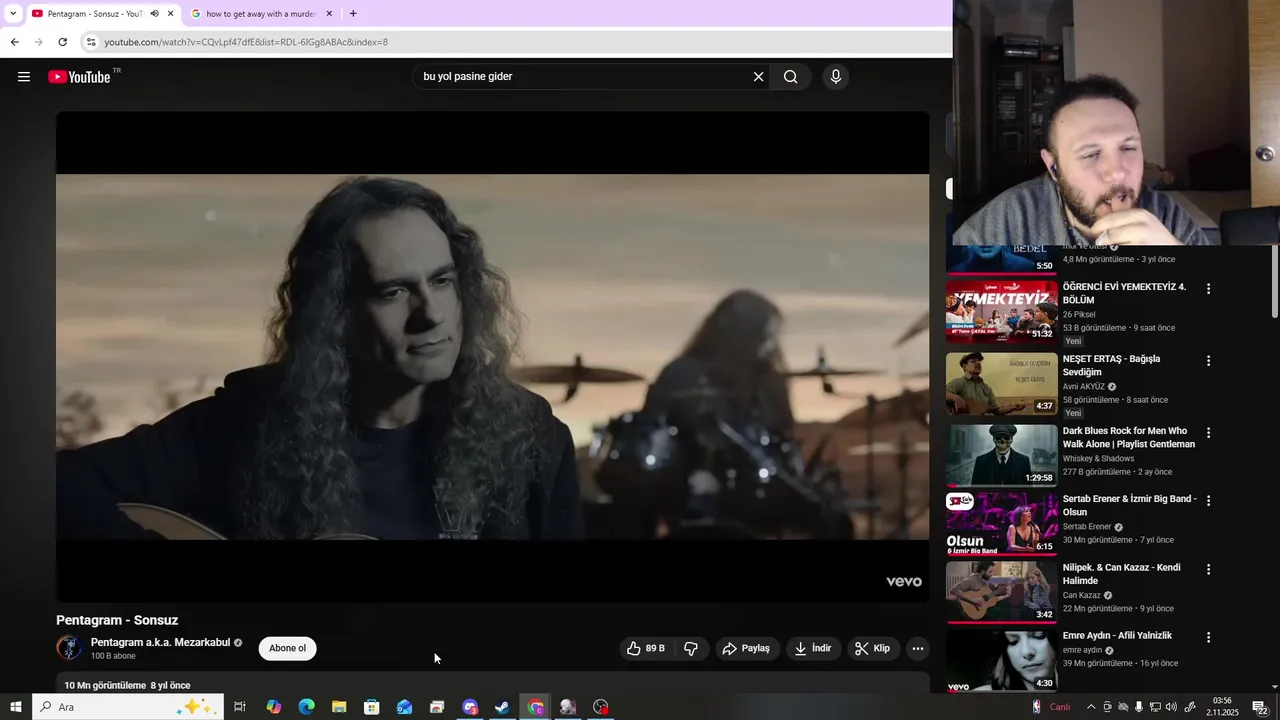The width and height of the screenshot is (1280, 720).
Task: Open ÖĞRENCİ EVİ YEMEKTEYİZ 4. BÖLÜM thumbnail
Action: coord(1002,312)
